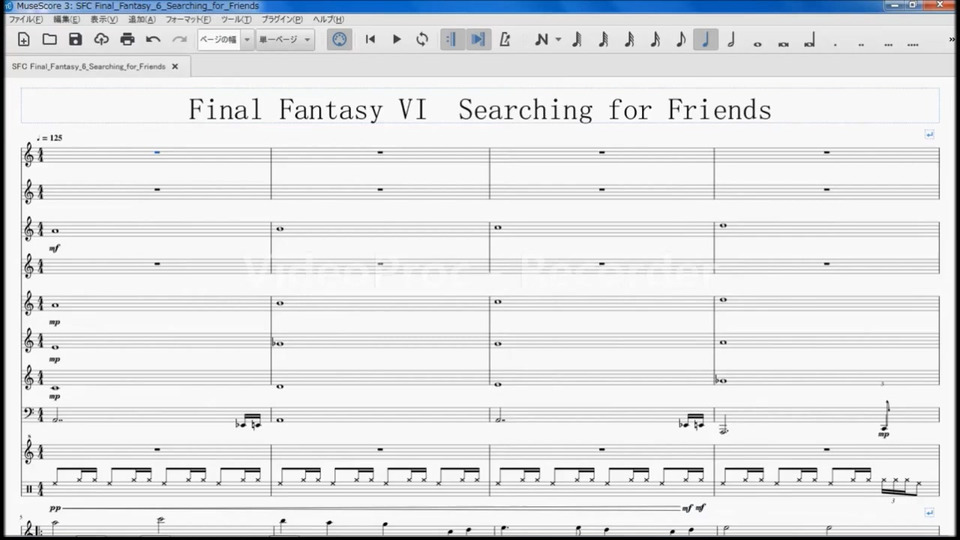
Task: Select the 16th note duration
Action: [654, 40]
